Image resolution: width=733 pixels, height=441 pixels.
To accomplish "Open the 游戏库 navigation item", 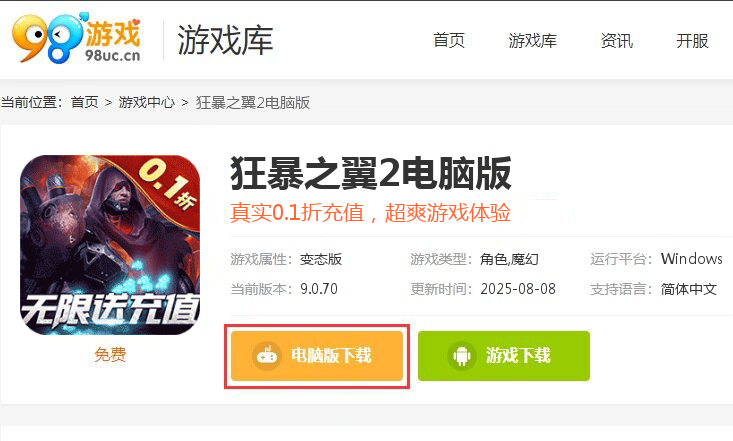I will (x=532, y=41).
